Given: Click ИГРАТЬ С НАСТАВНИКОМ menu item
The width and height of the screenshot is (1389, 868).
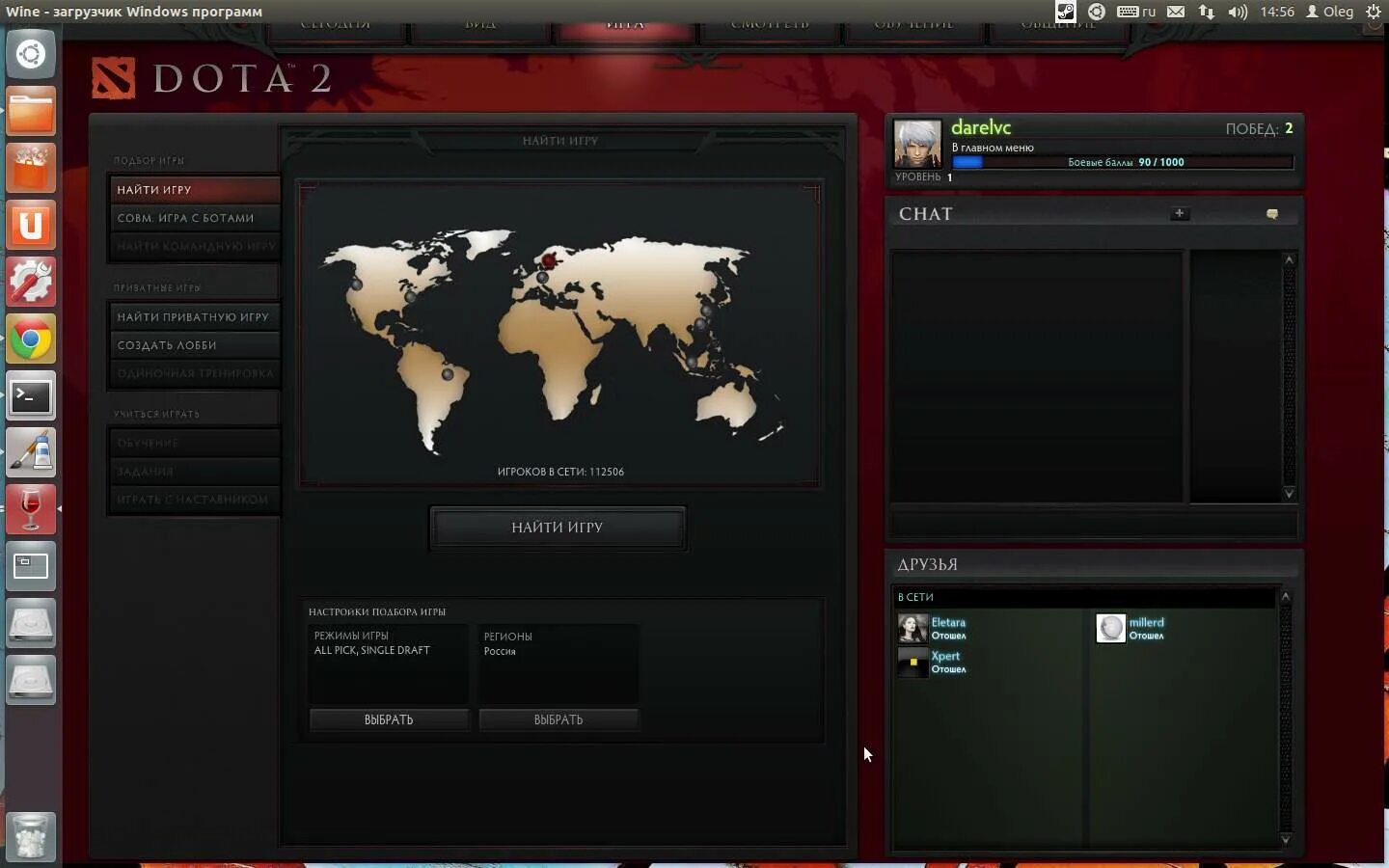Looking at the screenshot, I should click(194, 500).
